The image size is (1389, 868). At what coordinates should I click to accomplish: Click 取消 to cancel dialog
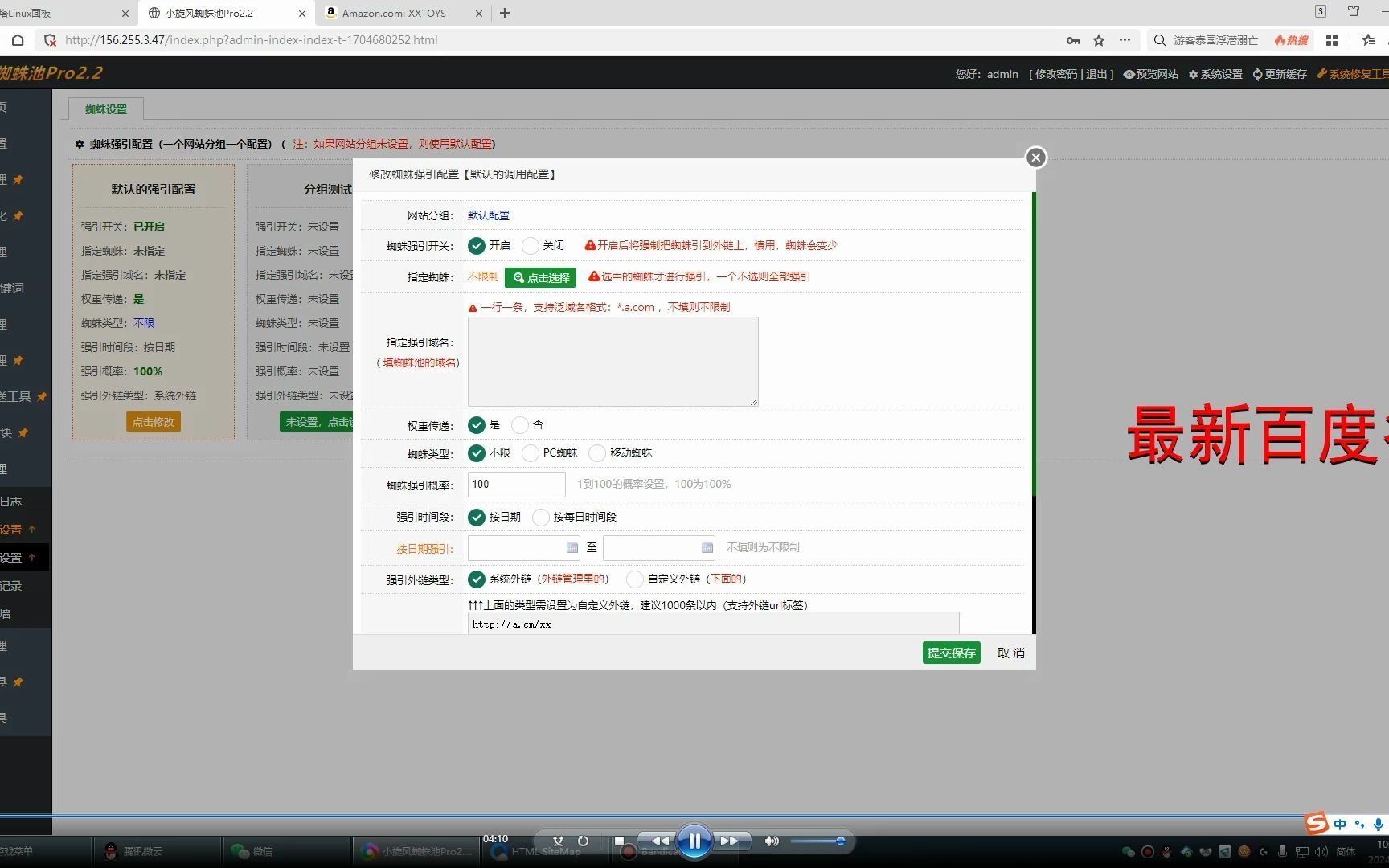coord(1010,653)
